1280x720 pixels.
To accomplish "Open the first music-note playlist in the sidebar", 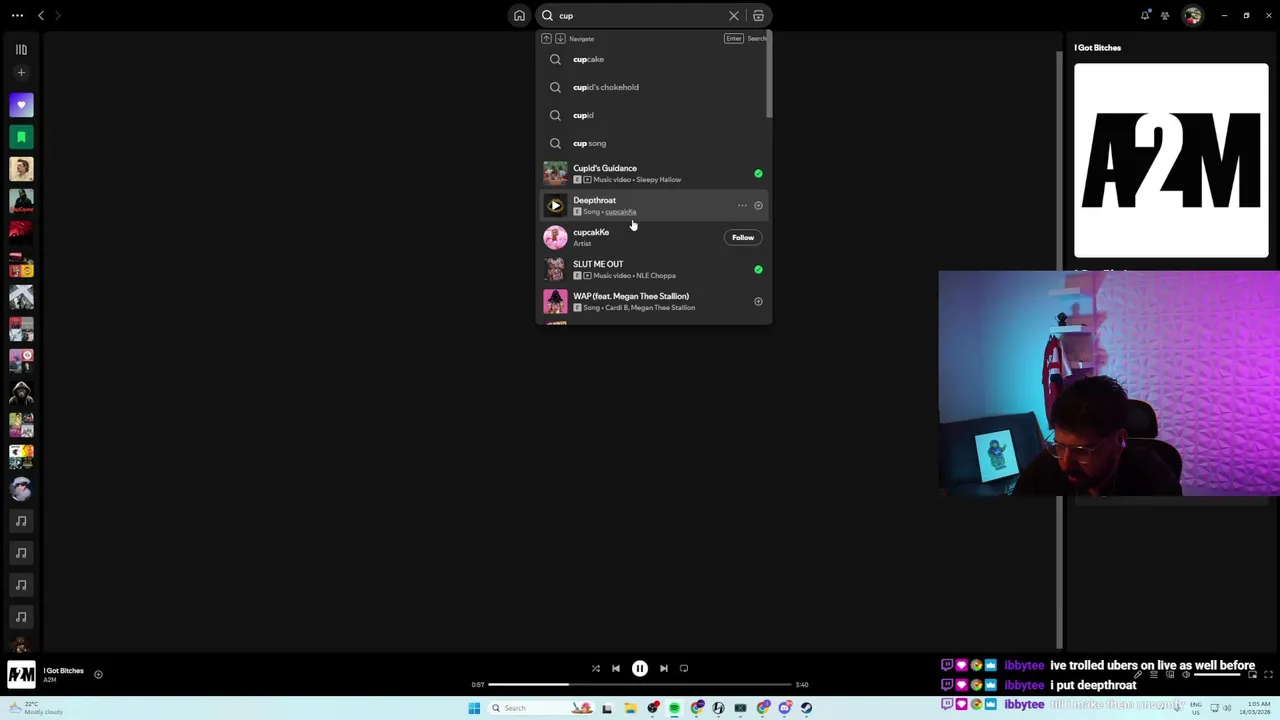I will point(21,521).
